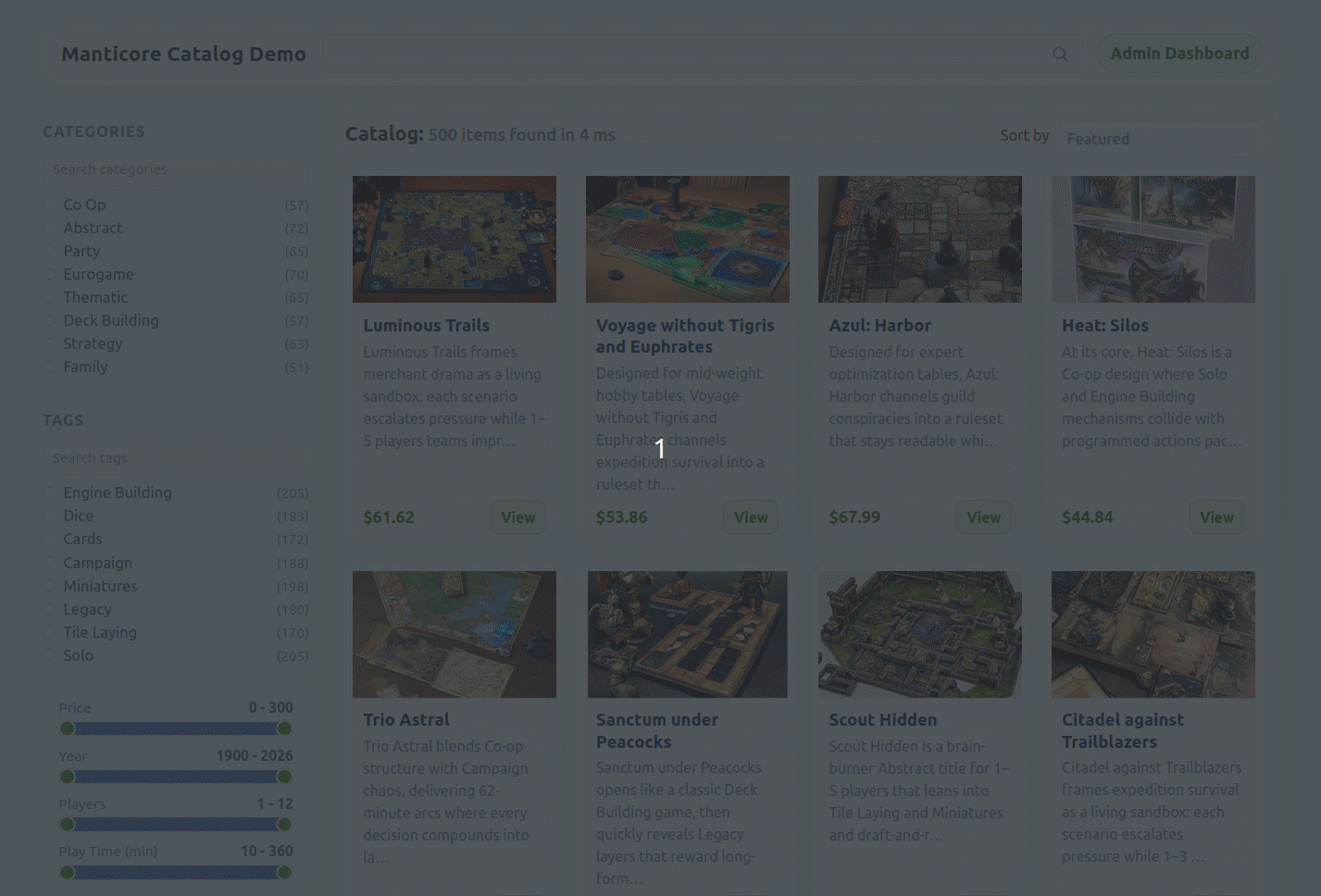Screen dimensions: 1321x896
Task: Check the Eurogame category
Action: coord(49,273)
